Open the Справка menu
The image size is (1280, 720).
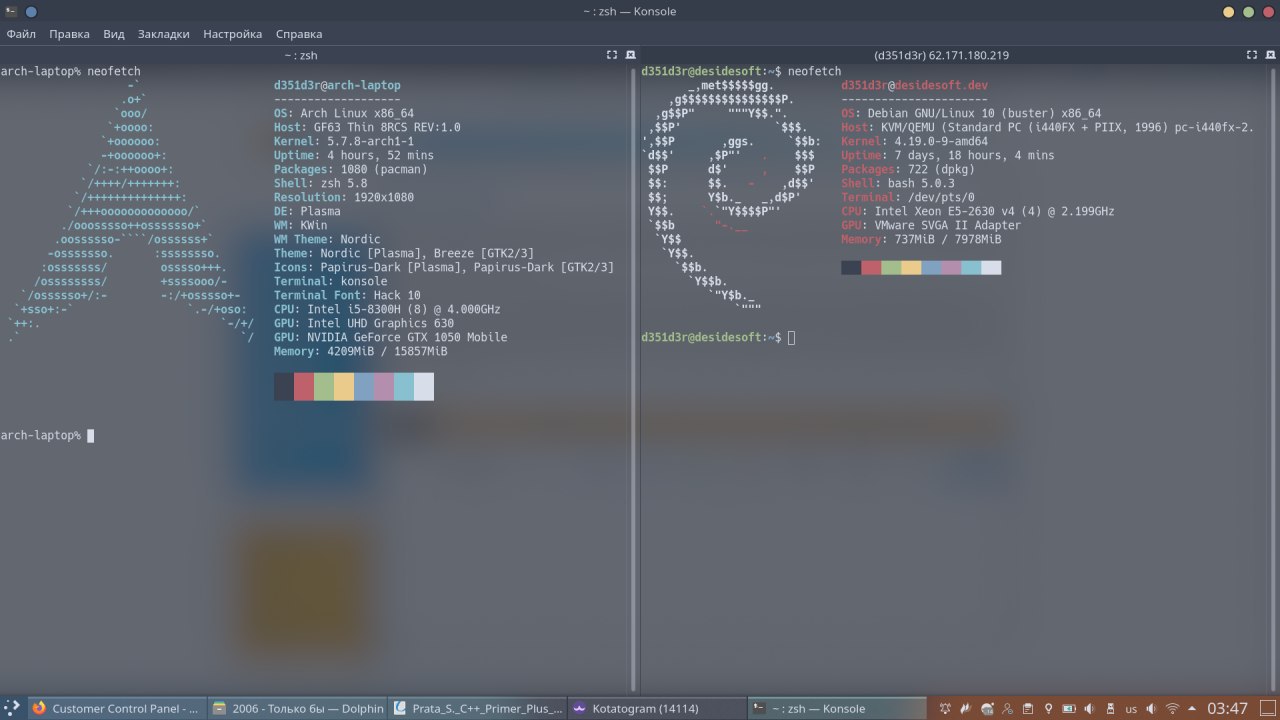[299, 33]
